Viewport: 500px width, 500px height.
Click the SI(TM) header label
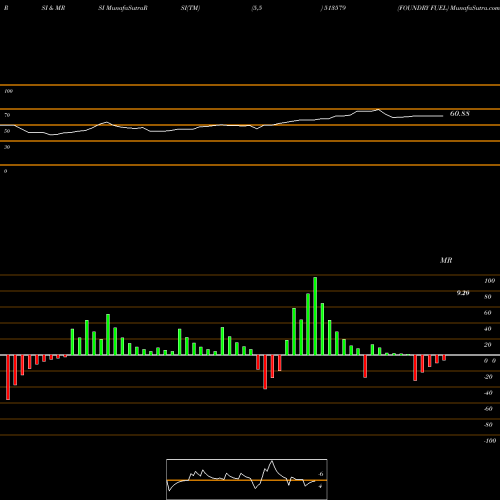click(190, 8)
